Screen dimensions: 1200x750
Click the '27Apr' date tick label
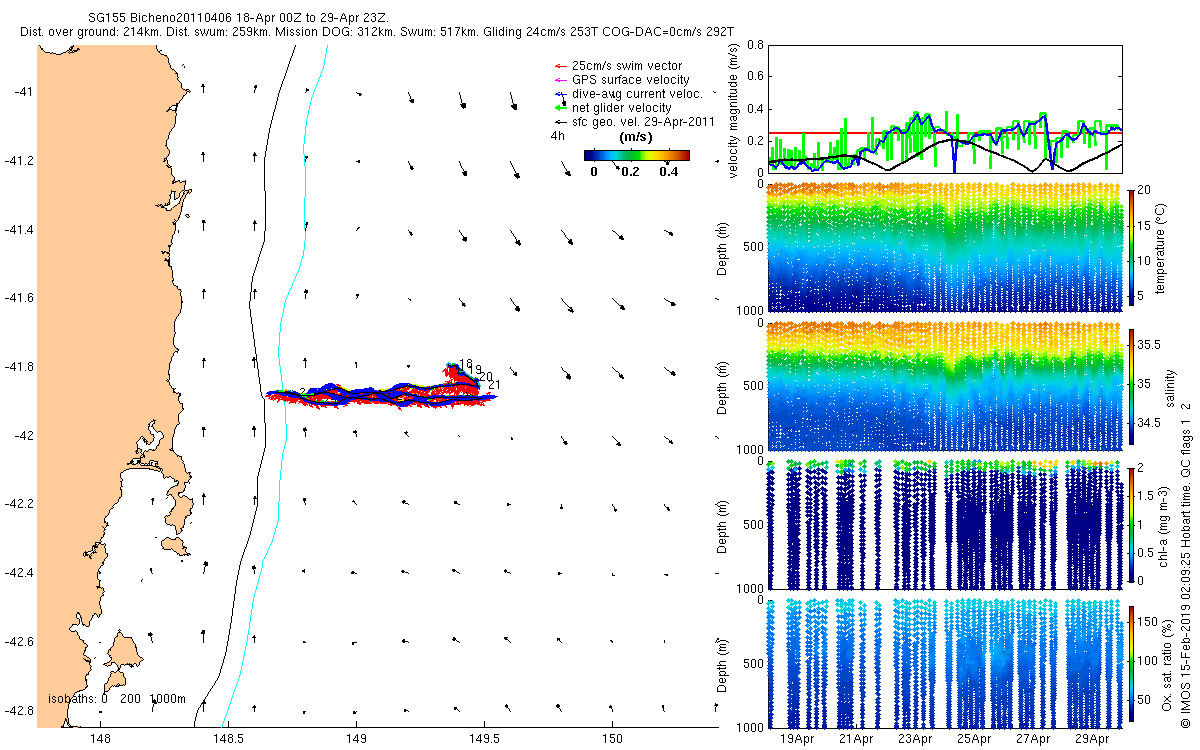[1033, 740]
